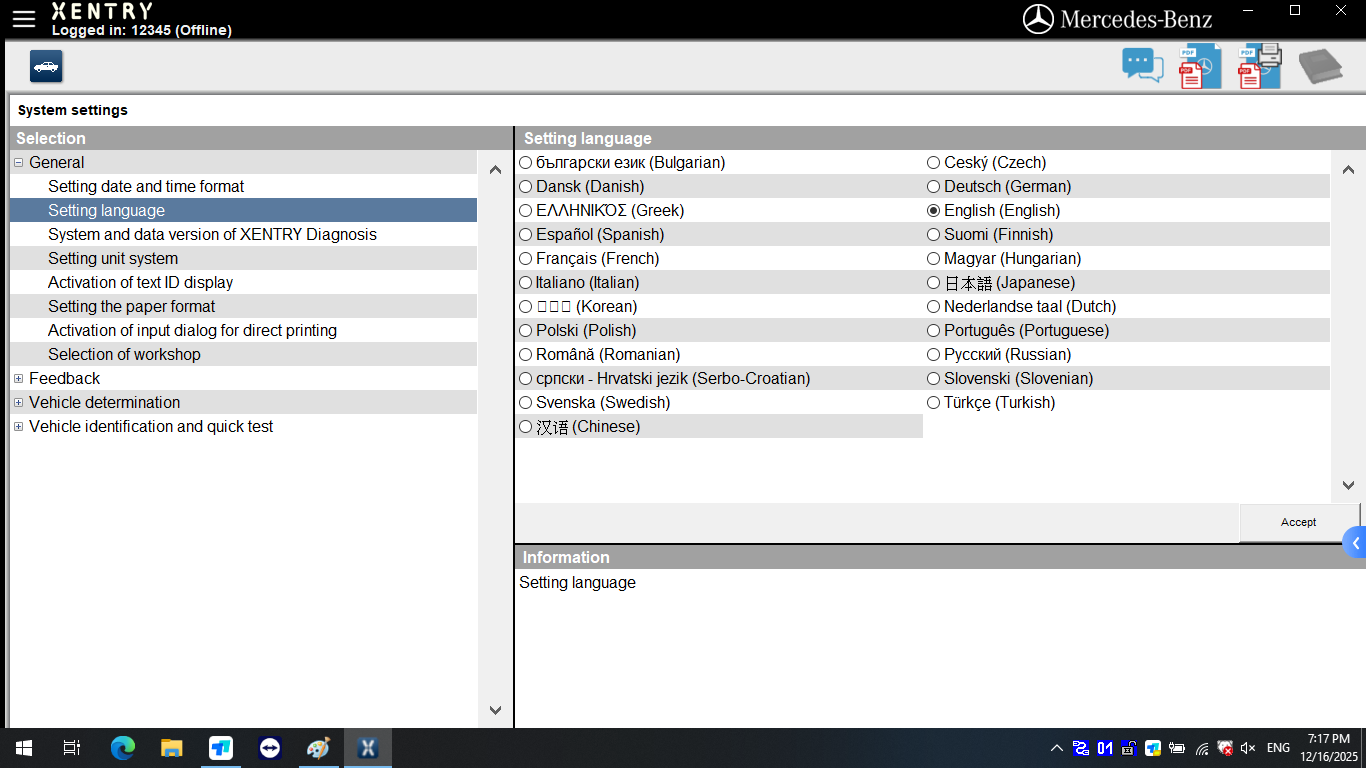Print document using the PDF printer icon
1366x768 pixels.
coord(1258,64)
